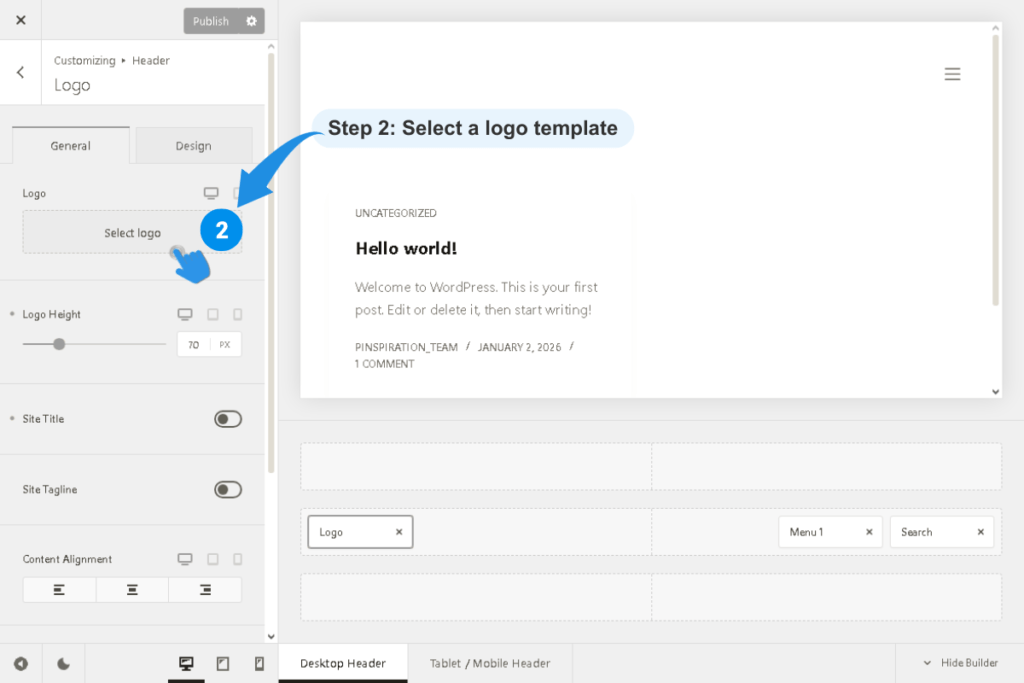1024x683 pixels.
Task: Set content alignment to center
Action: (132, 589)
